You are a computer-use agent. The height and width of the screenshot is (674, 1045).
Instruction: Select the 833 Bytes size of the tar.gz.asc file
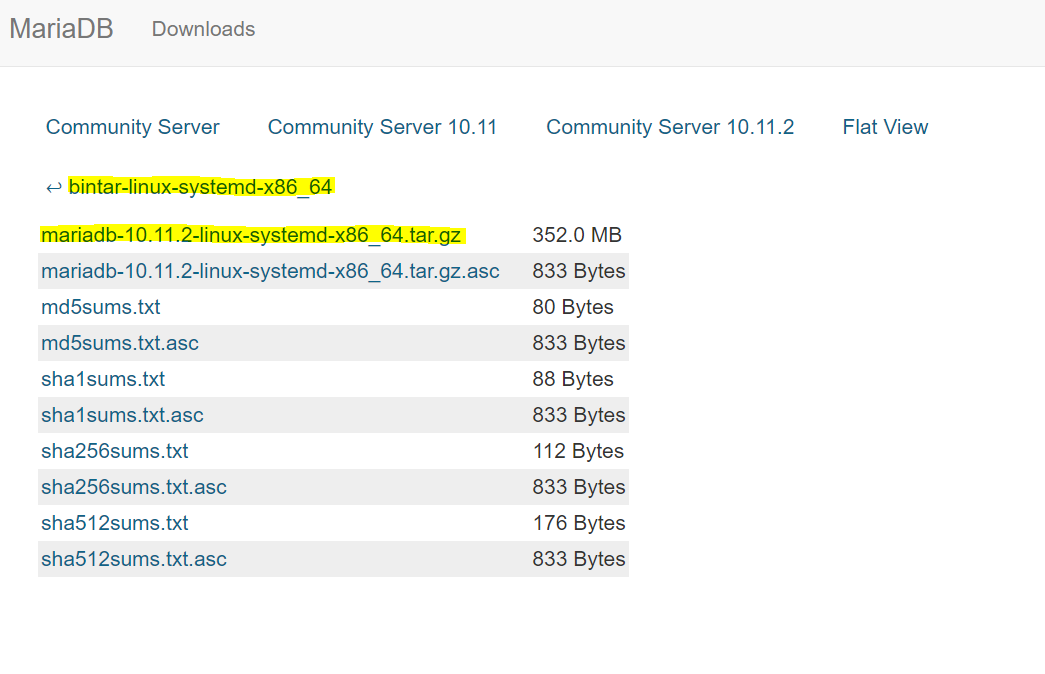pos(579,271)
